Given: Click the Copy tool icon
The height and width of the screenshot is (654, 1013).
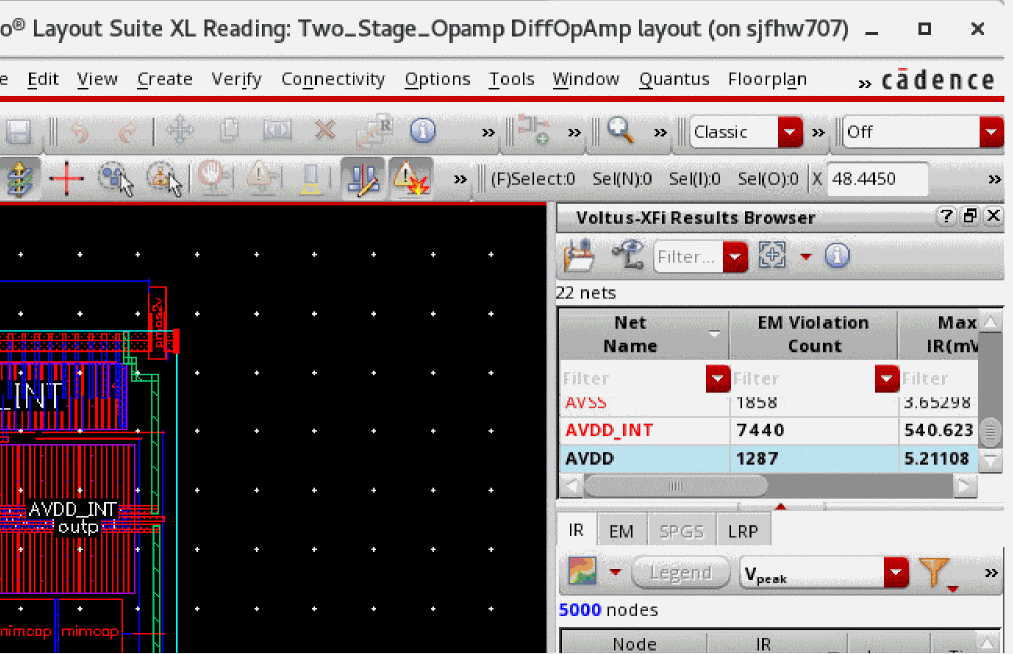Looking at the screenshot, I should [x=229, y=131].
